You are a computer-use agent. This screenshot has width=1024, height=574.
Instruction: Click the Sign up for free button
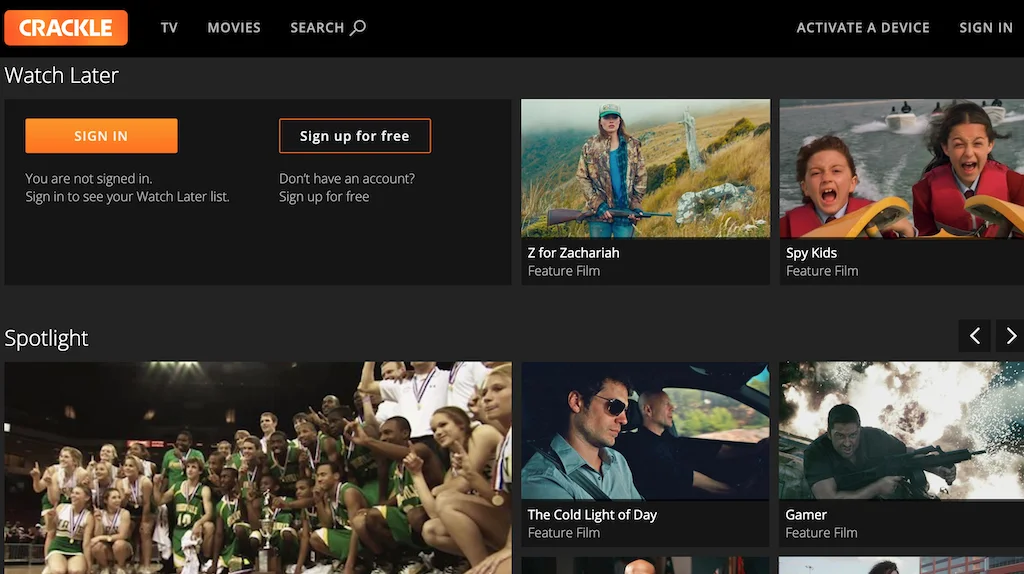pos(355,136)
